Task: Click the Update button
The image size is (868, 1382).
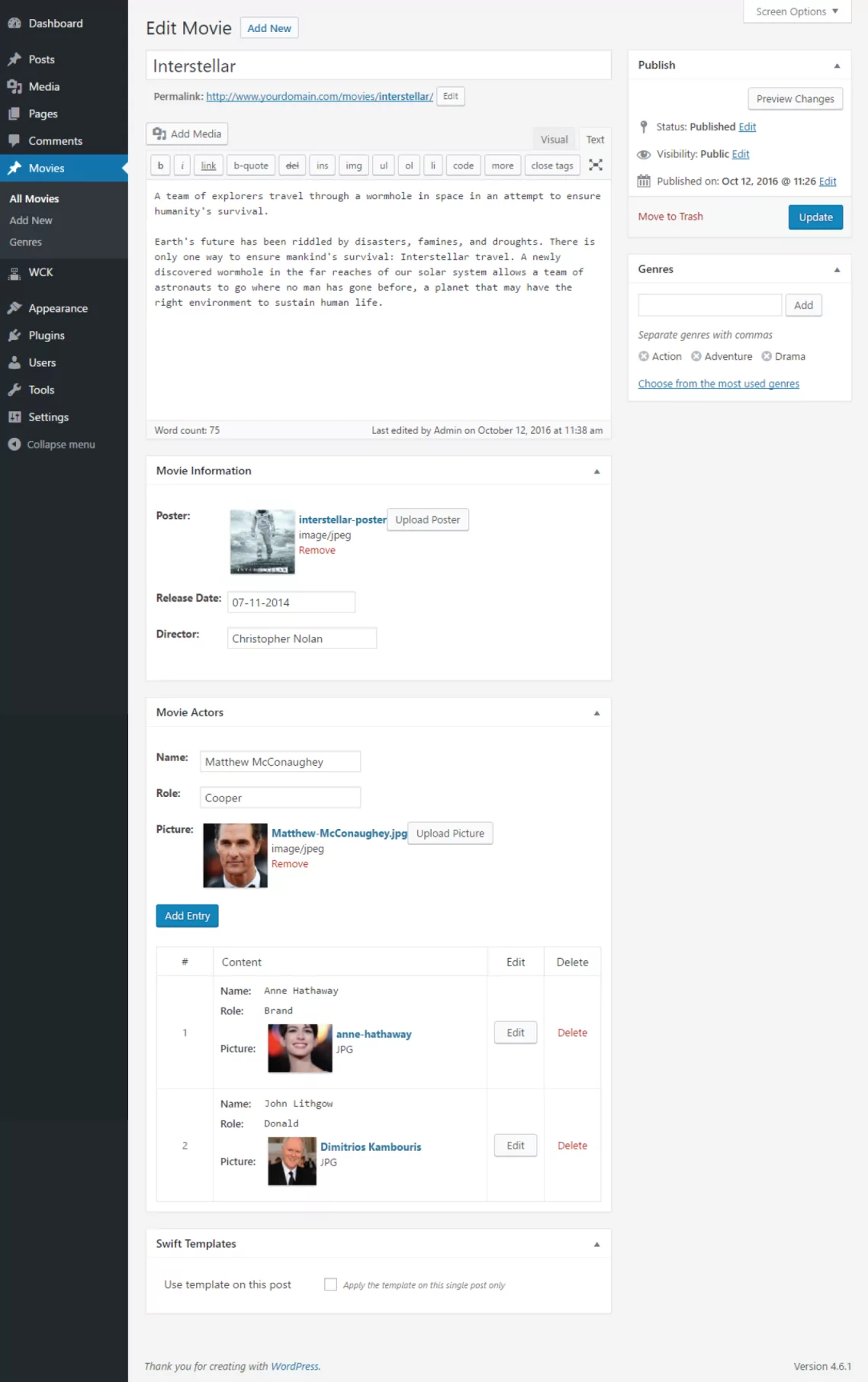Action: click(815, 217)
